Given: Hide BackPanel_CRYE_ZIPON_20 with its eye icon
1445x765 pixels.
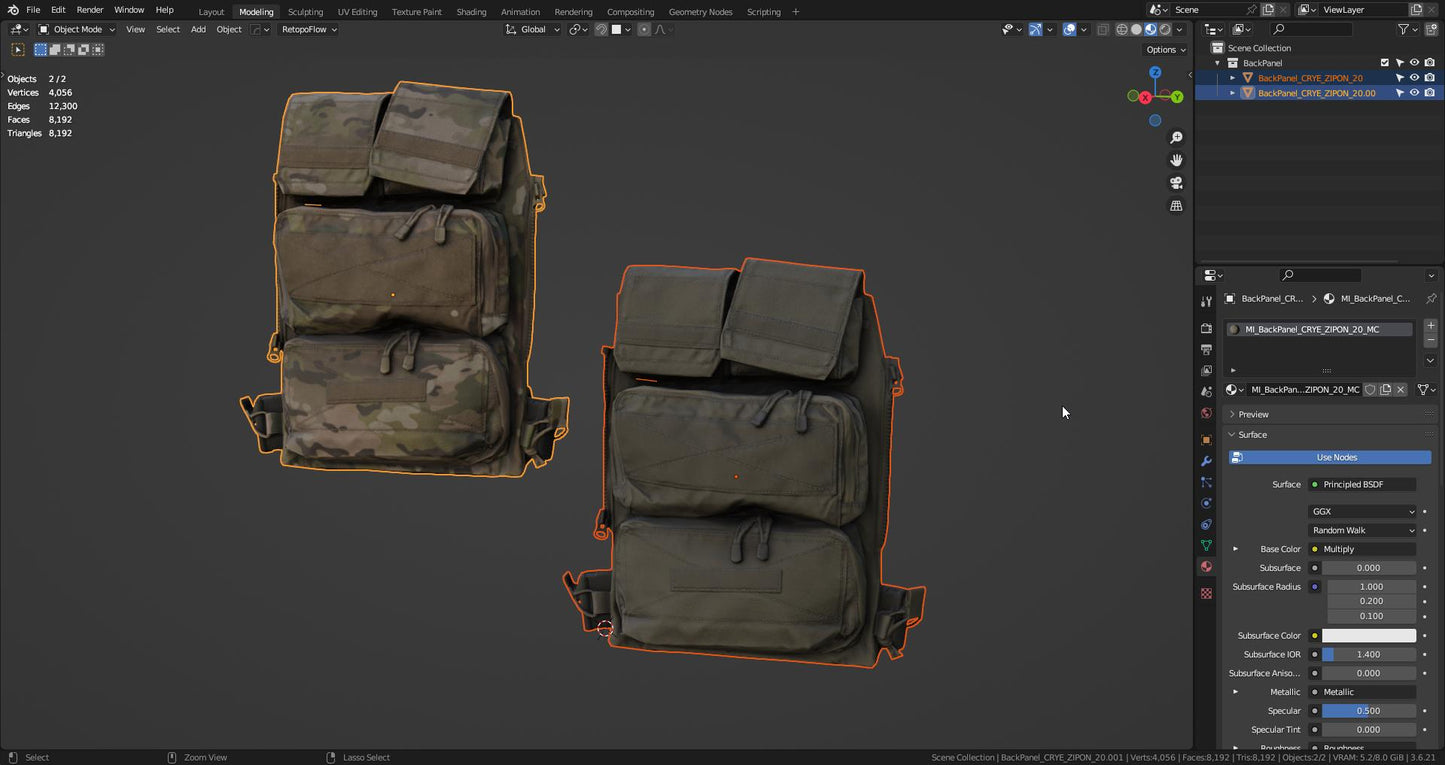Looking at the screenshot, I should coord(1414,78).
